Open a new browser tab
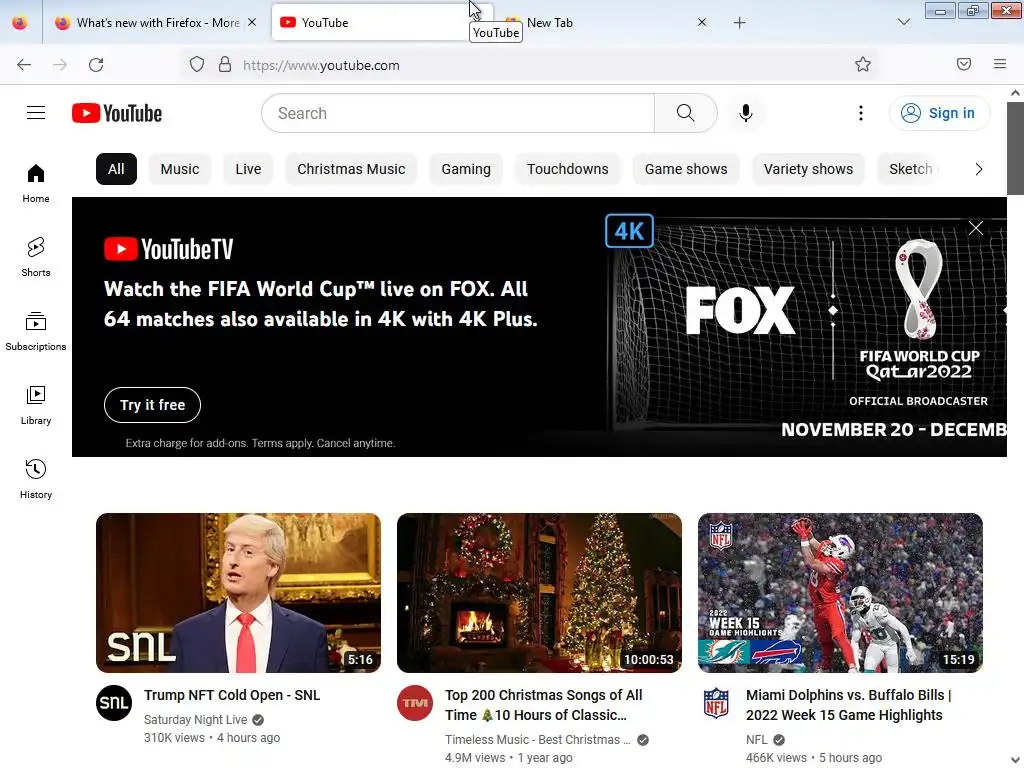The height and width of the screenshot is (768, 1024). click(x=739, y=23)
